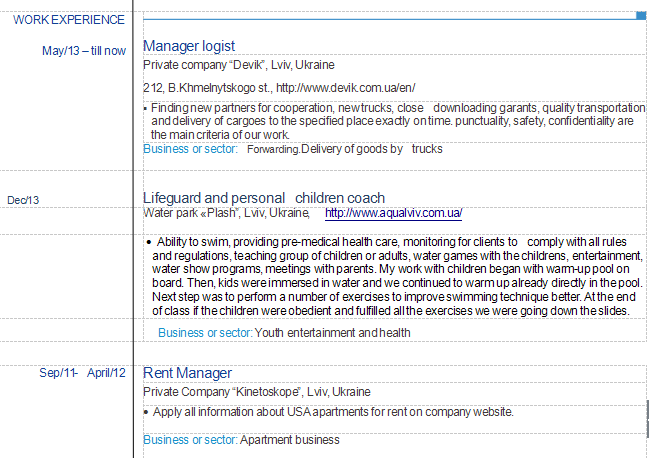Click the www.devik.com.ua/en/ web address
This screenshot has height=458, width=649.
coord(345,88)
